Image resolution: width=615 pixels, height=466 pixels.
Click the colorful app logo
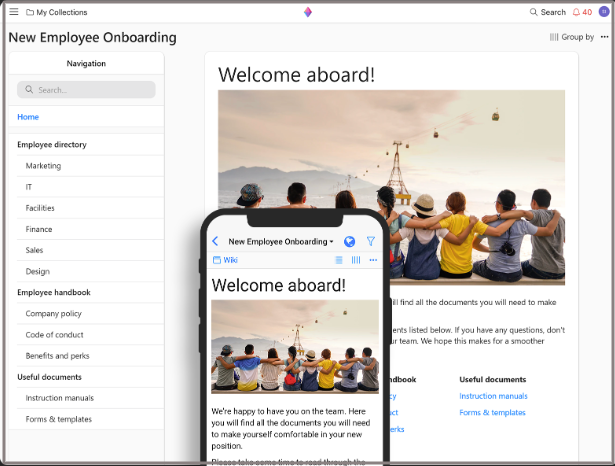[x=308, y=12]
